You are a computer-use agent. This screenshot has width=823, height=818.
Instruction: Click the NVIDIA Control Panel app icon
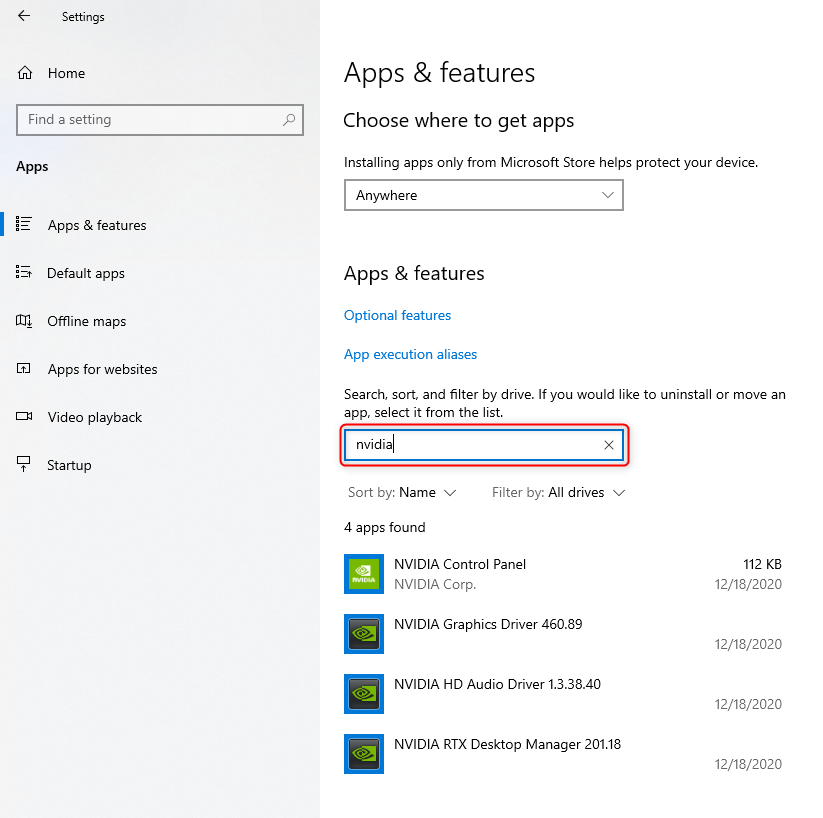(x=364, y=574)
